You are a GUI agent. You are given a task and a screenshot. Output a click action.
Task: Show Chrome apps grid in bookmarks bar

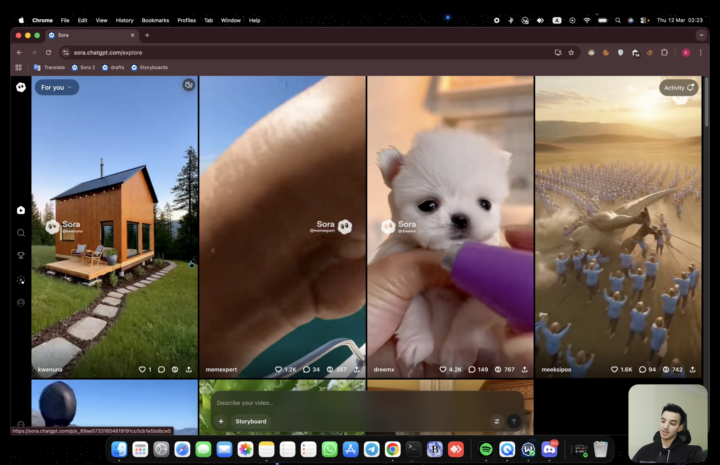tap(18, 67)
